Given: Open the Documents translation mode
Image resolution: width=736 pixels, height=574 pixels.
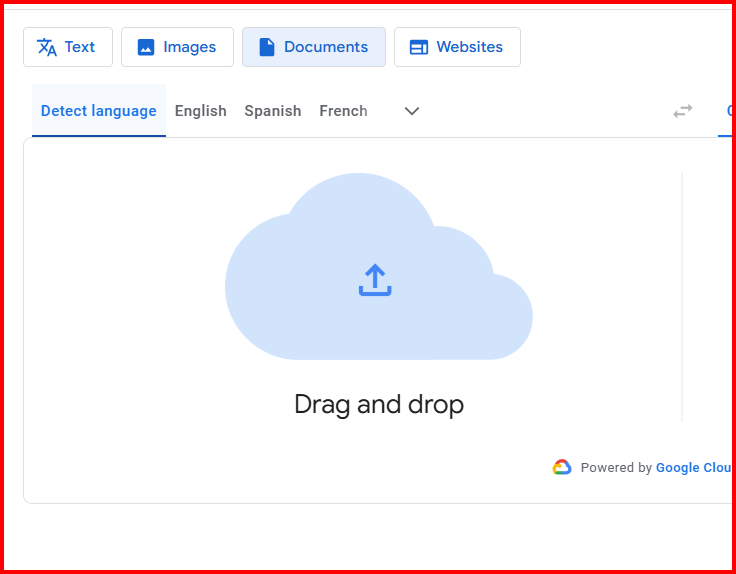Looking at the screenshot, I should pos(313,47).
